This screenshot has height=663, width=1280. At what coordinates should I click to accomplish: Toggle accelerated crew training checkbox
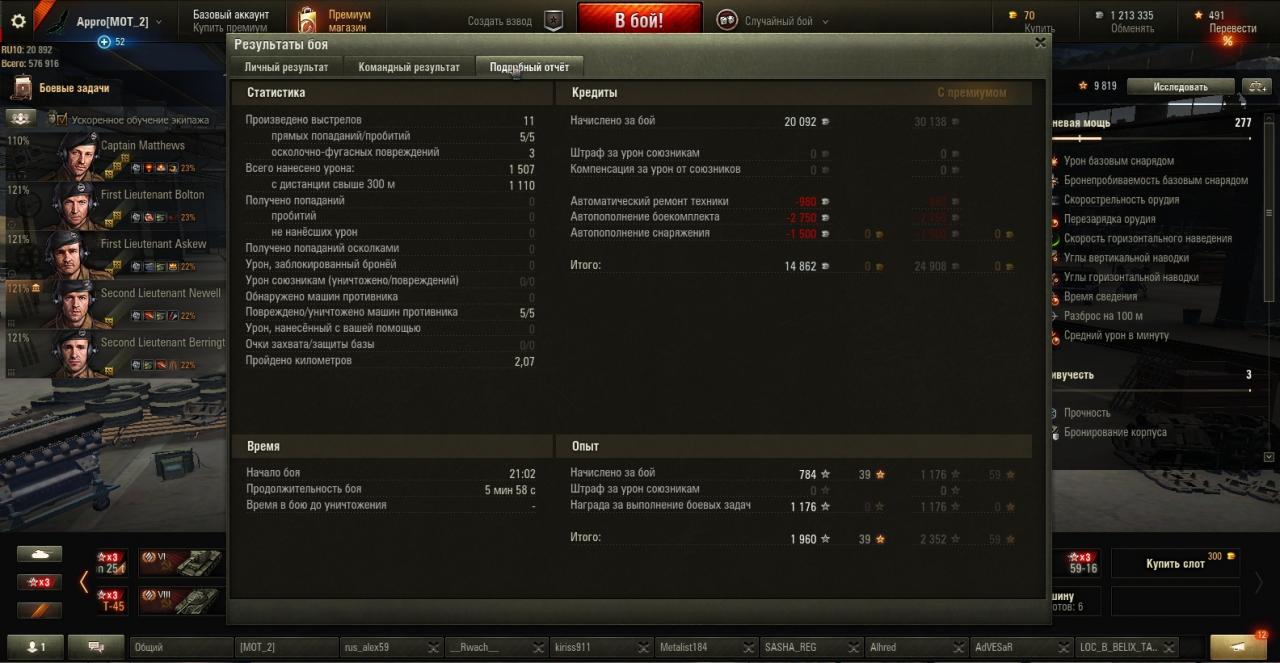(x=61, y=119)
